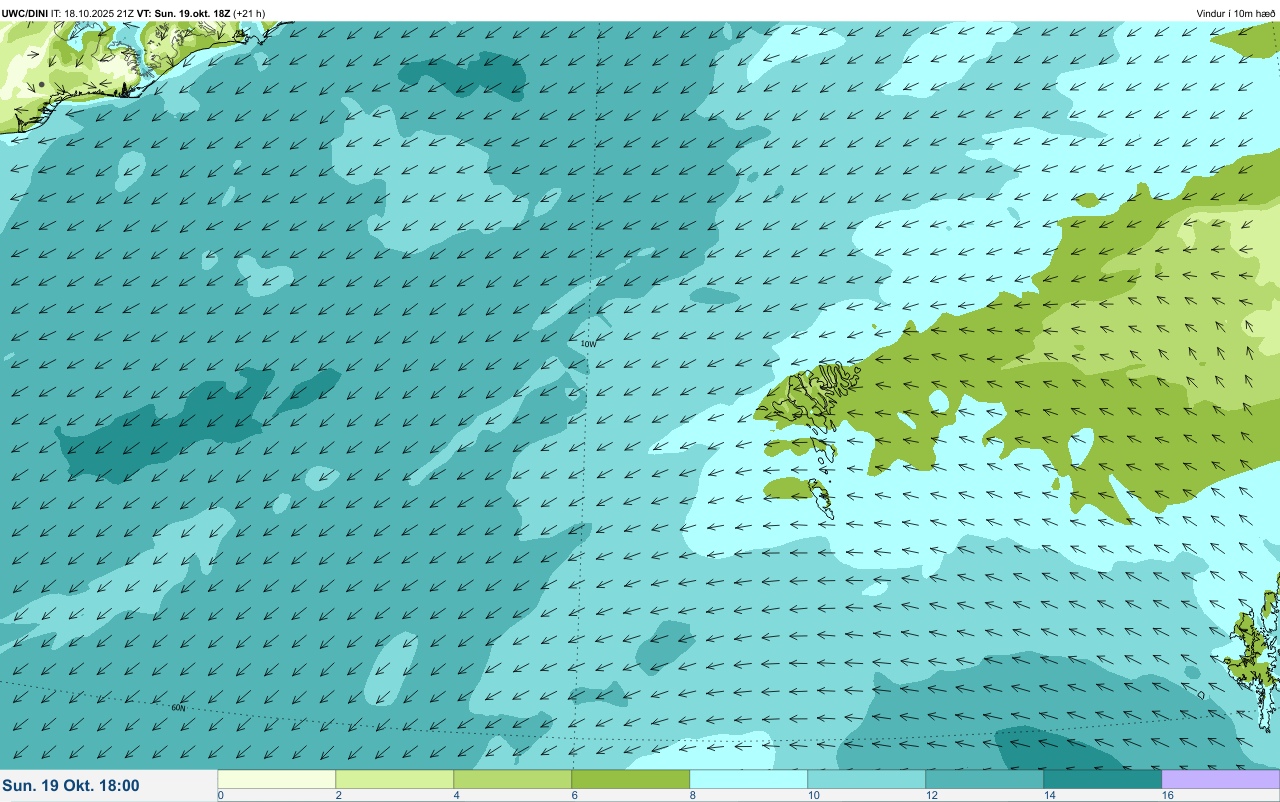Click the legend scale value '8'
The image size is (1280, 802).
[x=692, y=795]
